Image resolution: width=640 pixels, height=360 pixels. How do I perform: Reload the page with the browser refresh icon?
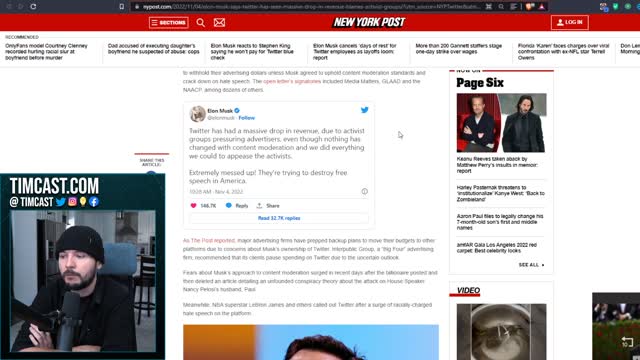(x=33, y=7)
